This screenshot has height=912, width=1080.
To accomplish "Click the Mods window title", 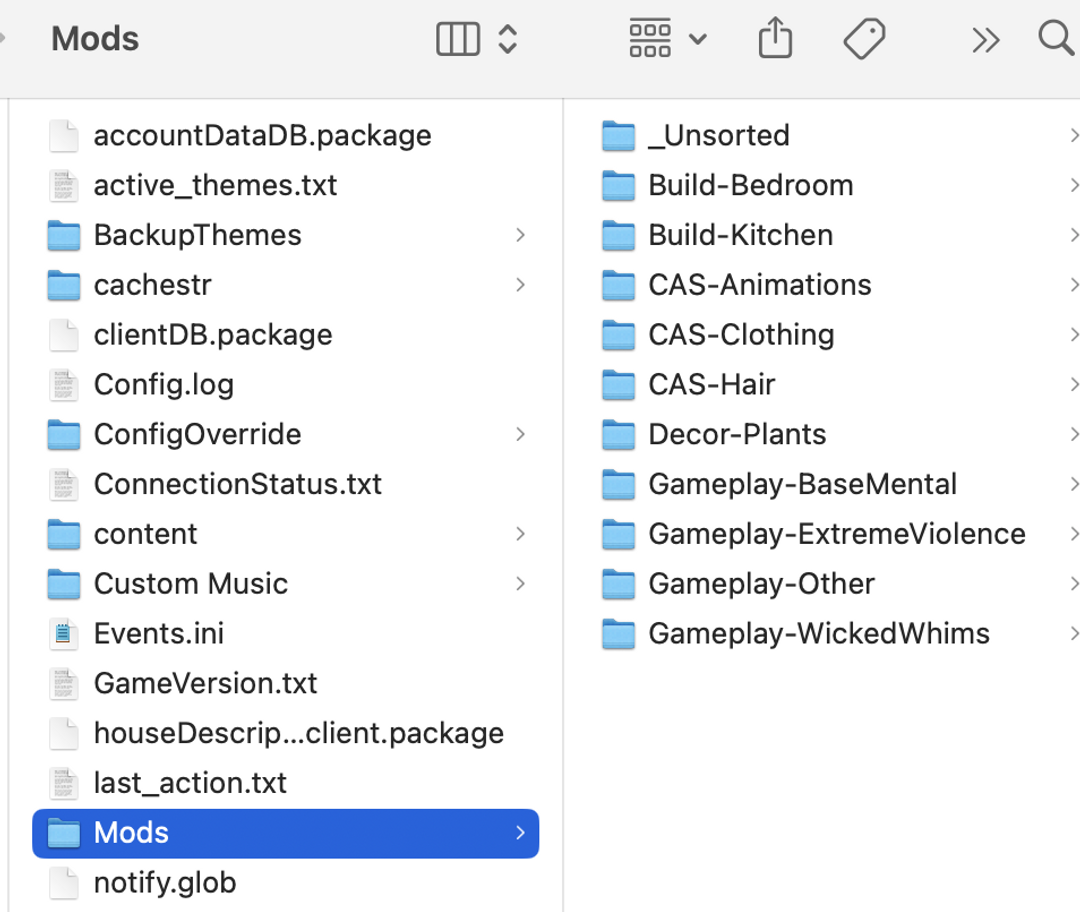I will click(x=95, y=39).
